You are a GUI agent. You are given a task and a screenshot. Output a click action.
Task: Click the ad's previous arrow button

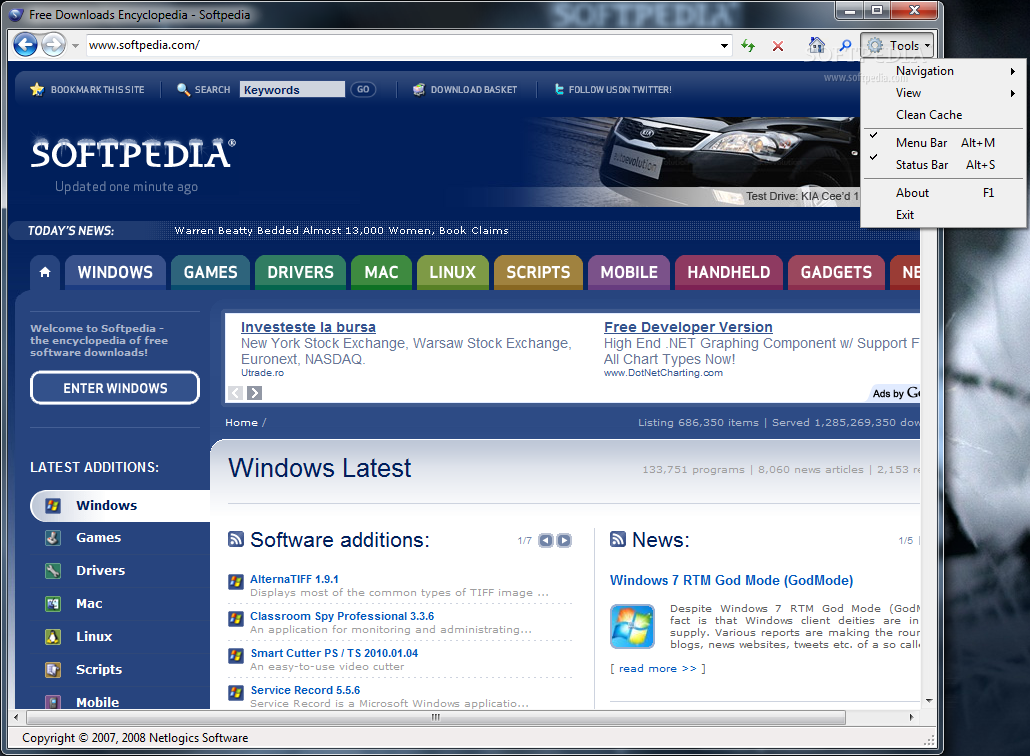pos(235,393)
